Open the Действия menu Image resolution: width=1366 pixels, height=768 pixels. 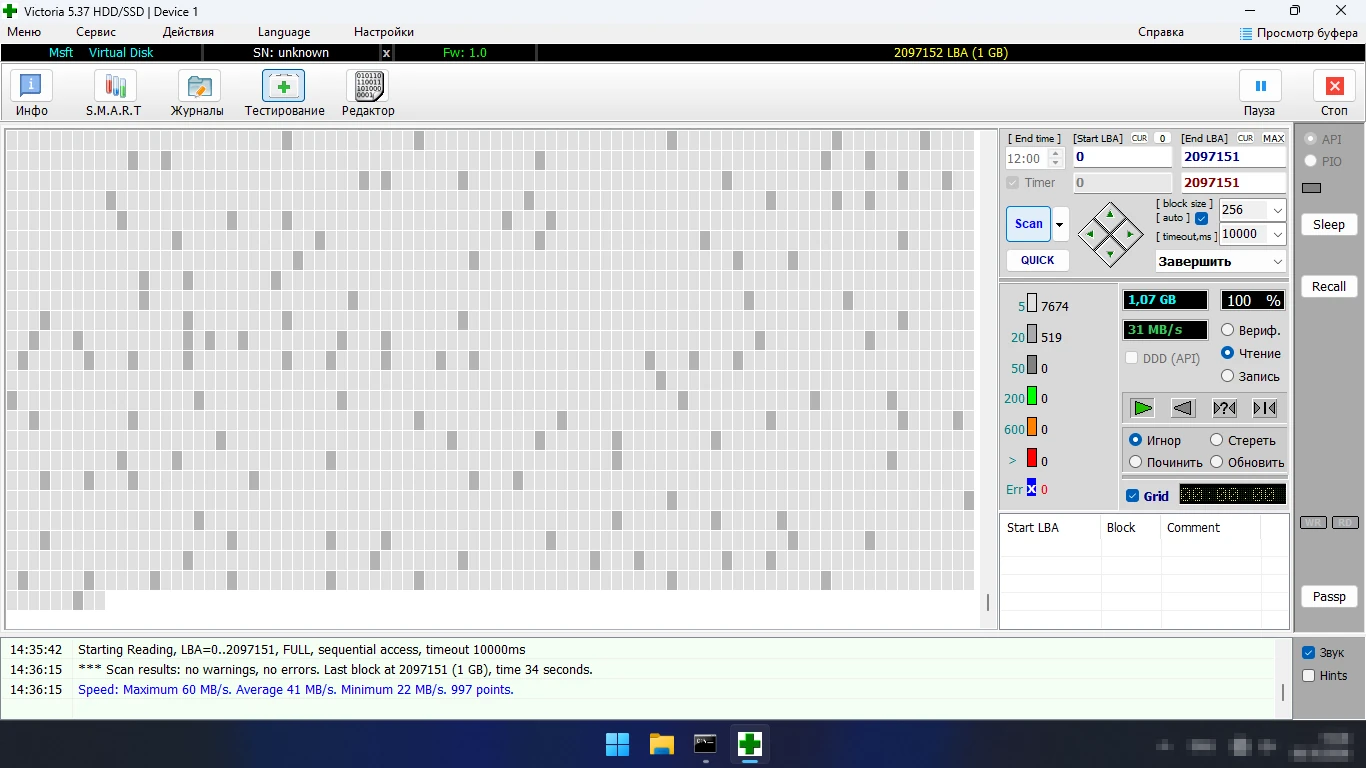(x=188, y=32)
